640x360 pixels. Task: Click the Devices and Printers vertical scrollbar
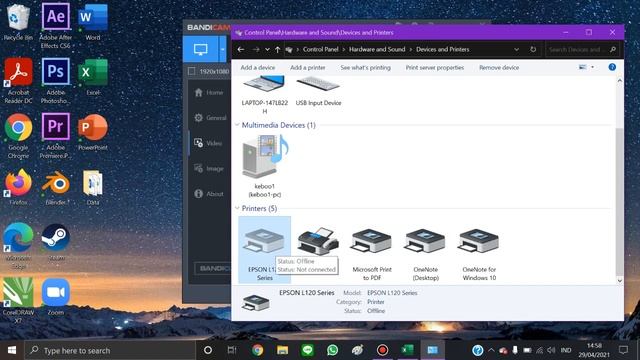[620, 202]
